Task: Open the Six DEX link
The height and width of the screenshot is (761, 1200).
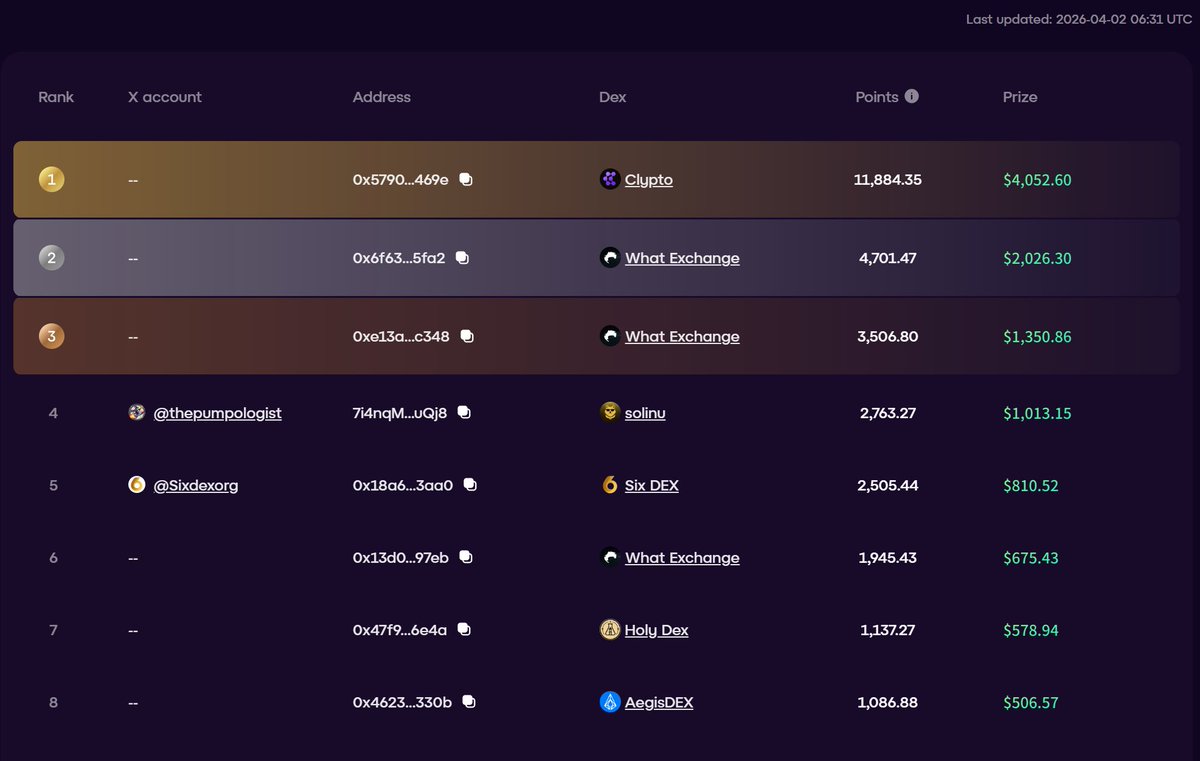Action: (x=652, y=485)
